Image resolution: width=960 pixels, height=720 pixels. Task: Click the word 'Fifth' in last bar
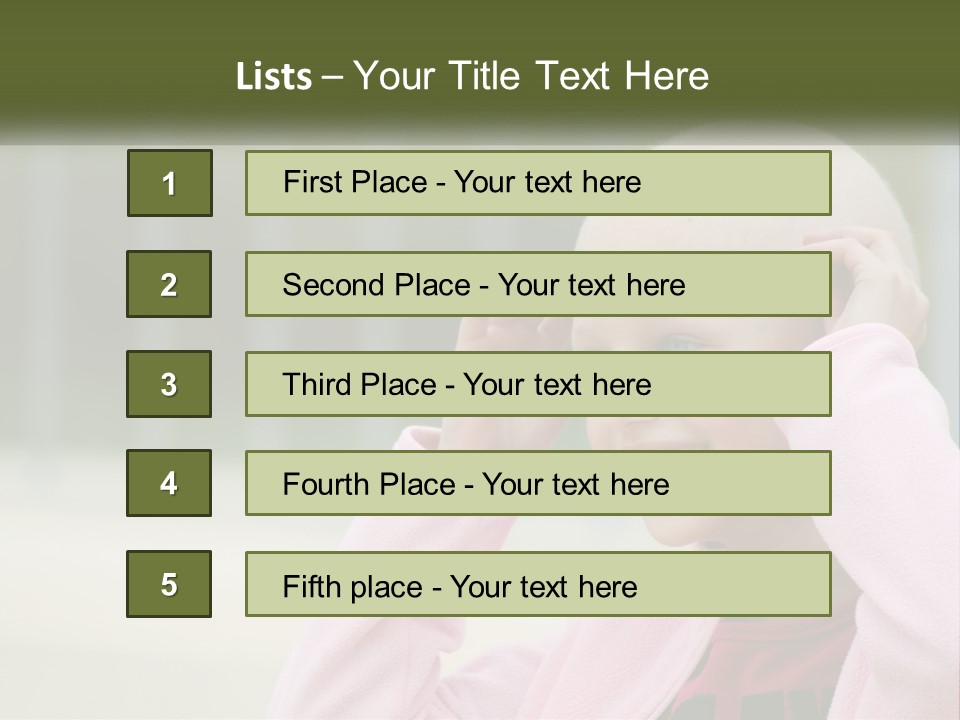[311, 586]
